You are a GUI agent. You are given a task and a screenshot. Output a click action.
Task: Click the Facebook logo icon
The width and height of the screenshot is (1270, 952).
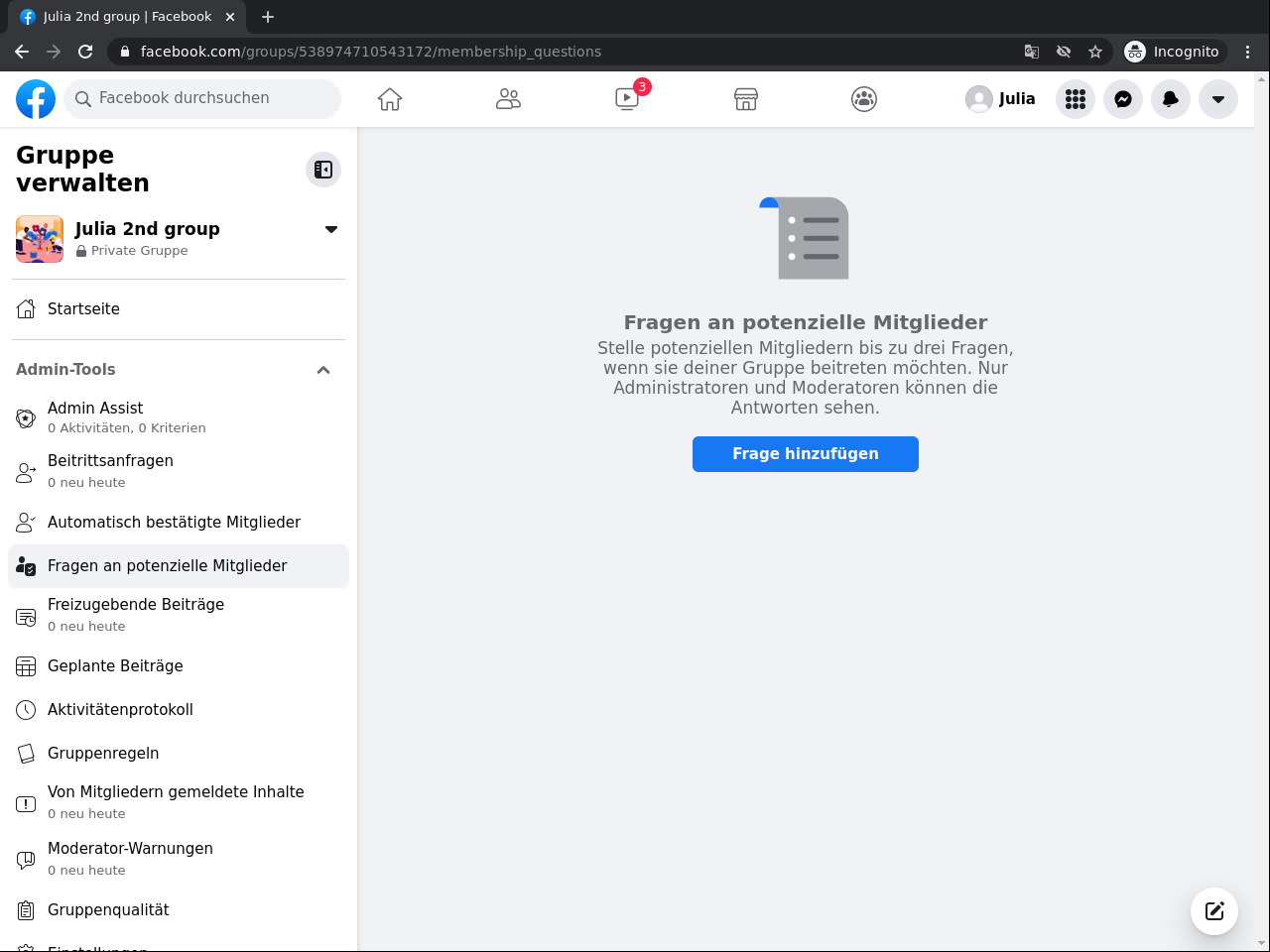pyautogui.click(x=36, y=99)
